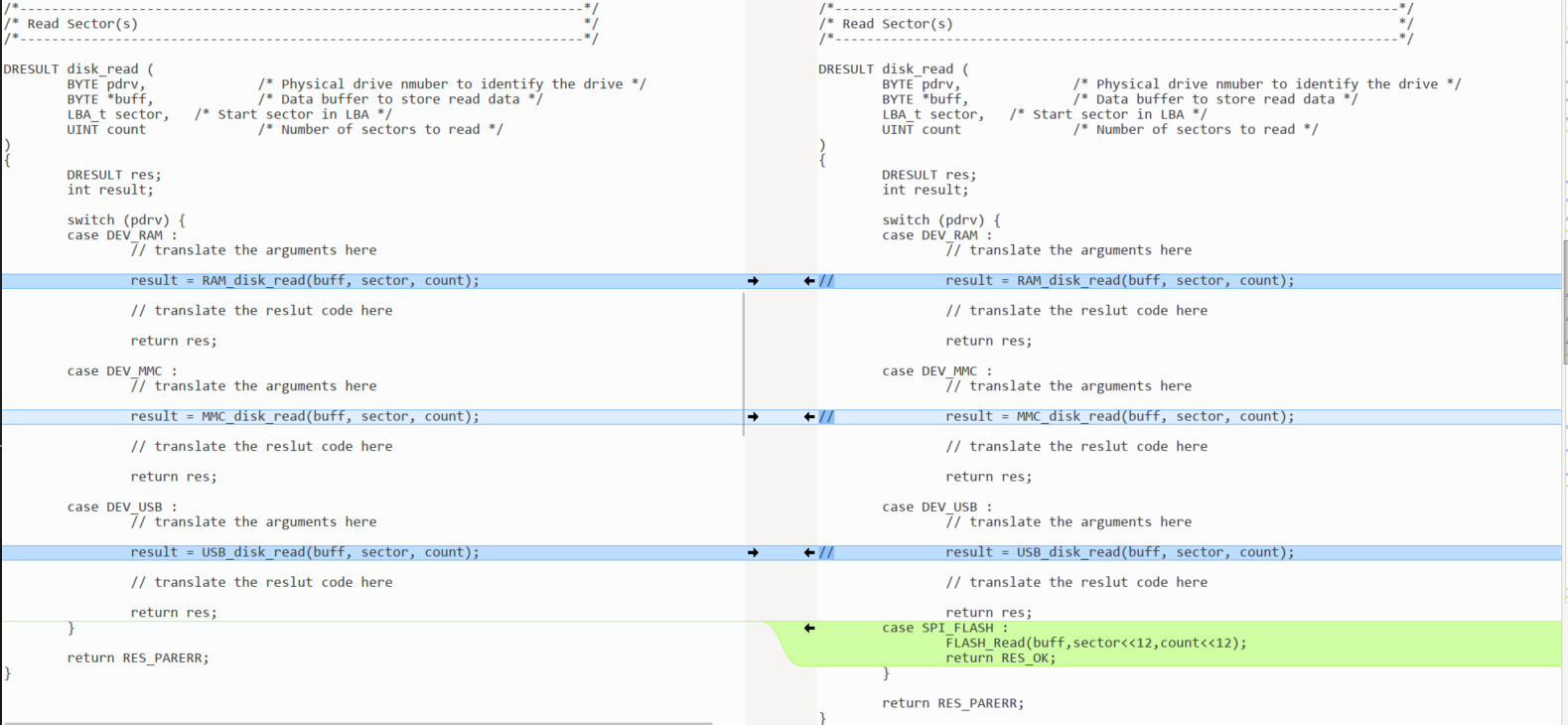Screen dimensions: 1568x725
Task: Click 'result = MMC_disk_read' line in left pane
Action: point(305,417)
